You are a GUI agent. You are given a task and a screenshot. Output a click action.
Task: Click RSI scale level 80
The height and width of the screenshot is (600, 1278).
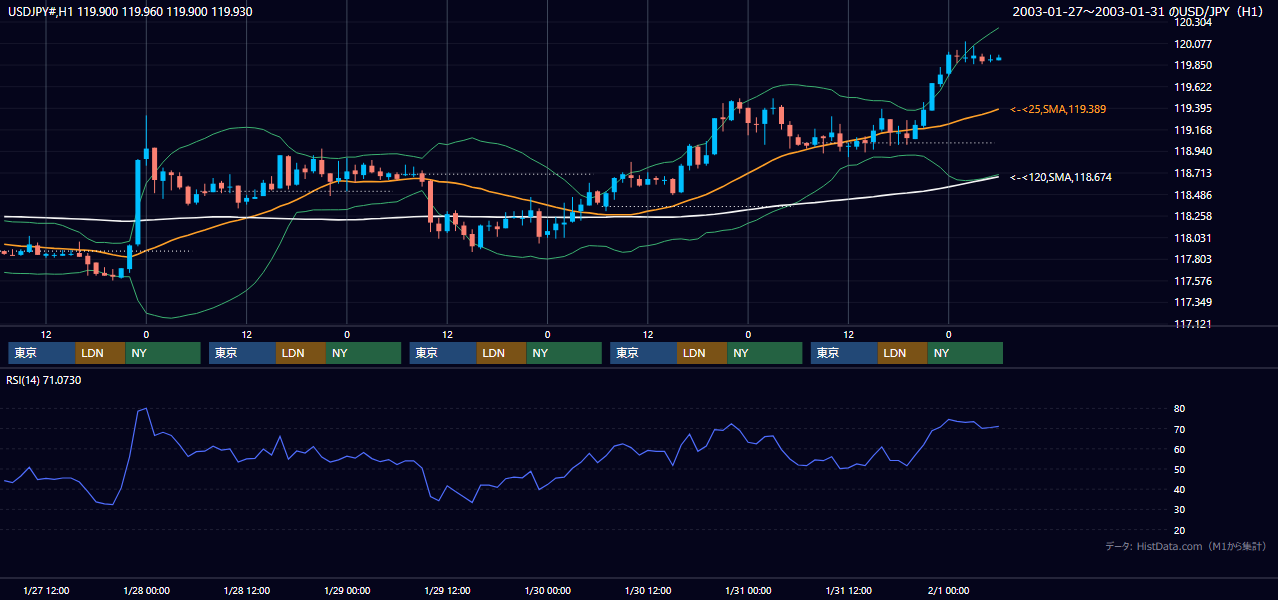tap(1180, 409)
